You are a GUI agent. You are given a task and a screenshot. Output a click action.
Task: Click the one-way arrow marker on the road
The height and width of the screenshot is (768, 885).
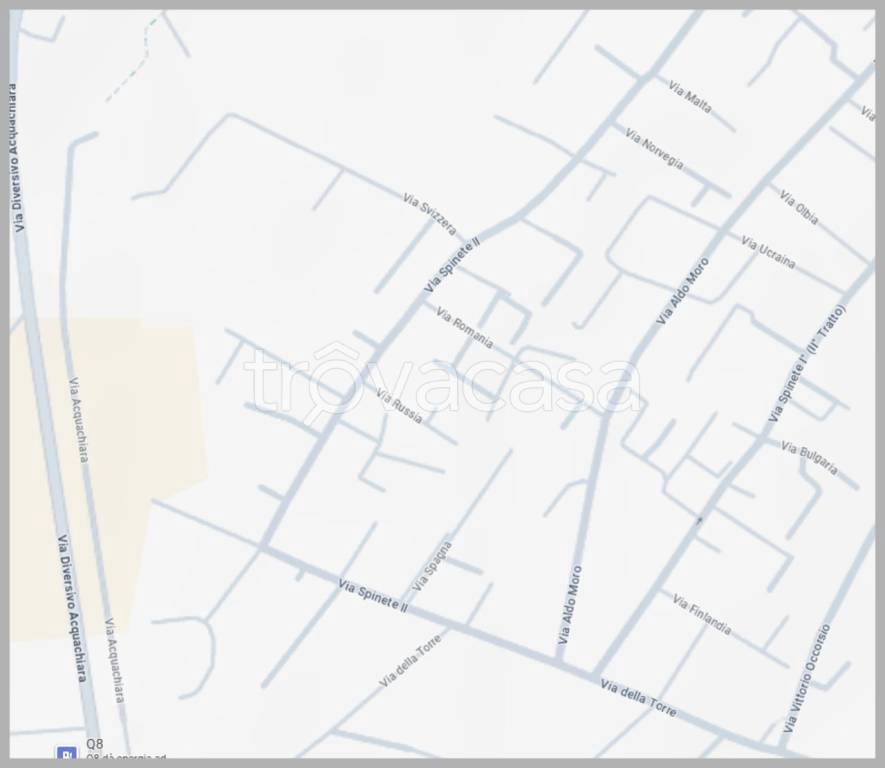(x=699, y=519)
